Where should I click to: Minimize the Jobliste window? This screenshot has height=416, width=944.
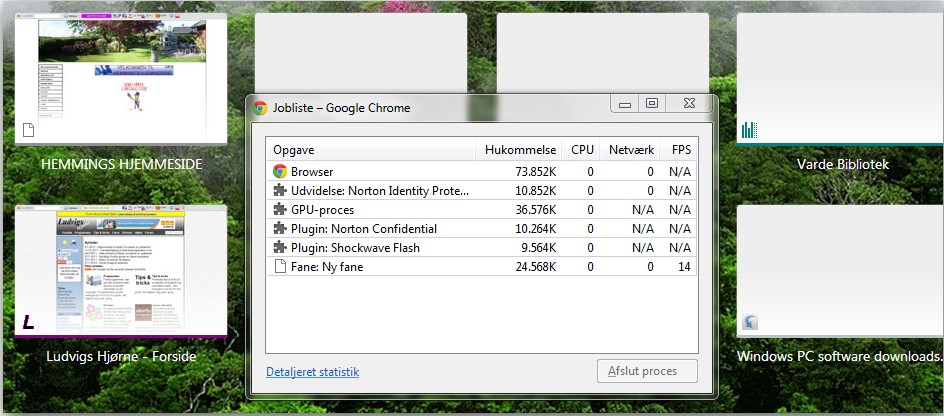coord(625,104)
